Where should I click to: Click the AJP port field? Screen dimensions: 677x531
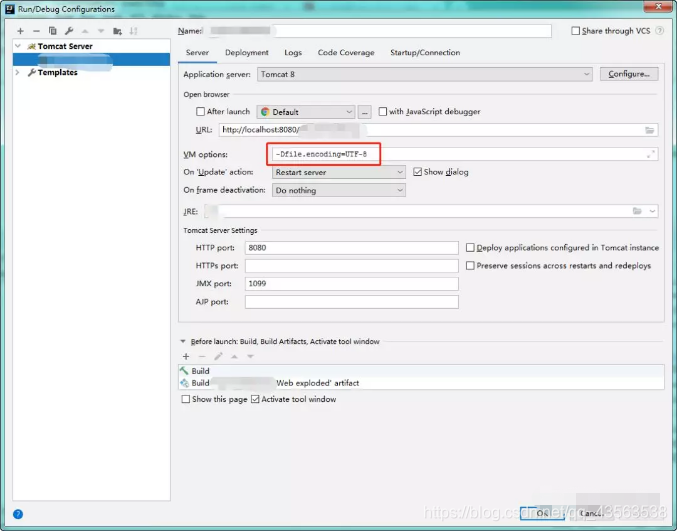[351, 302]
